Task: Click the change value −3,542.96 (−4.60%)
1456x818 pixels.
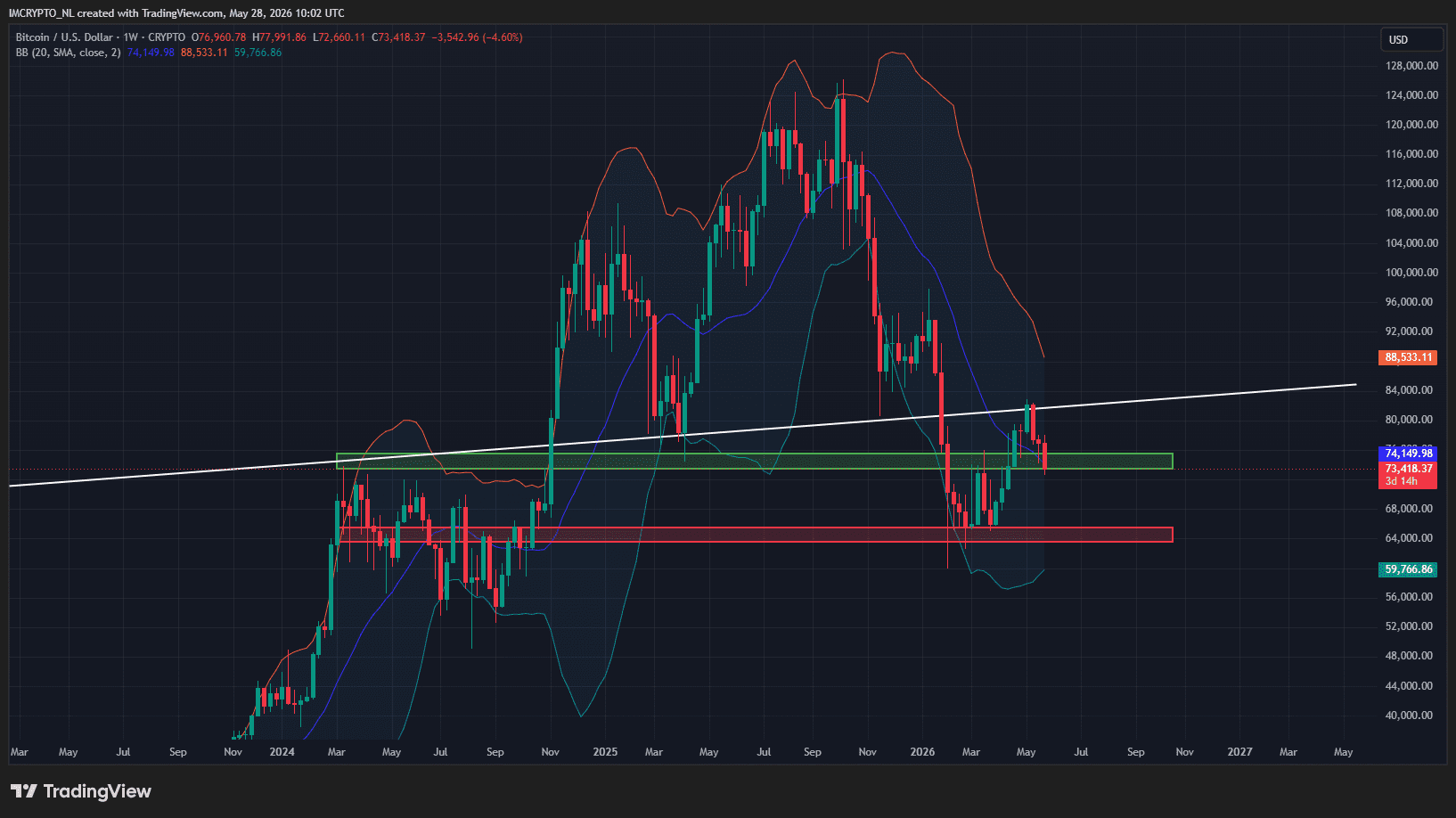Action: 477,37
